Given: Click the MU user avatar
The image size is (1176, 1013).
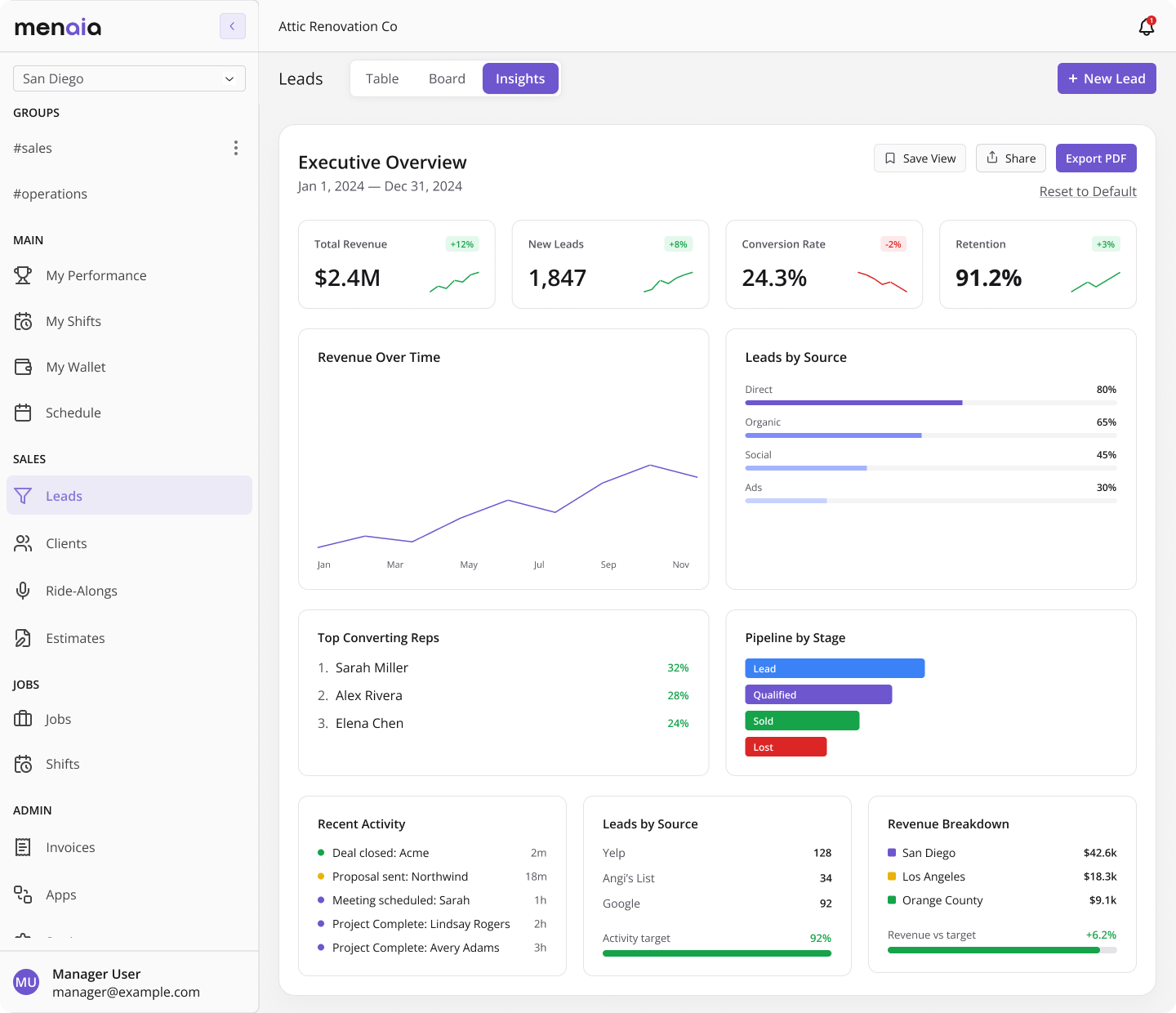Looking at the screenshot, I should (26, 982).
